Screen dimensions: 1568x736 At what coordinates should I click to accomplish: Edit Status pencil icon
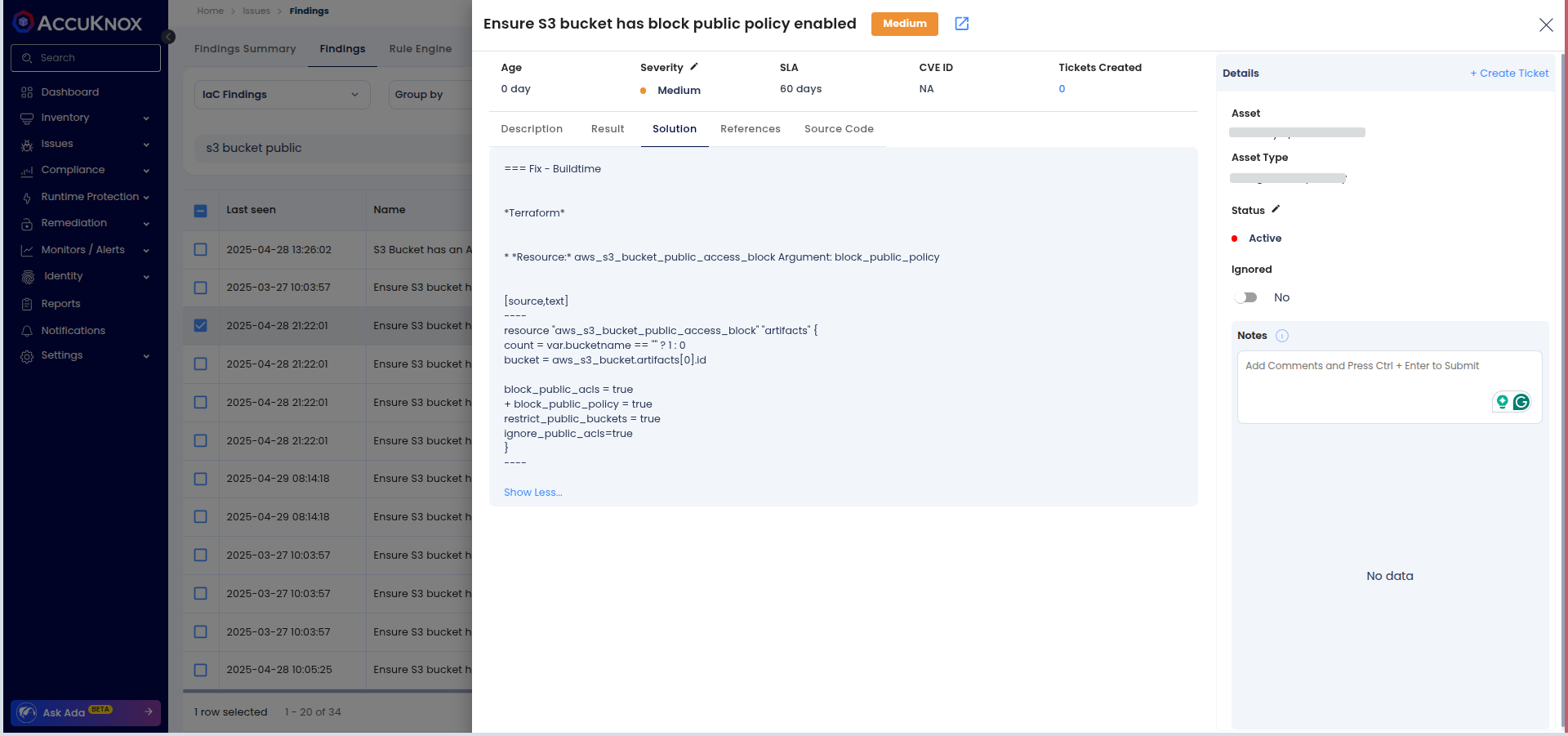(x=1276, y=210)
